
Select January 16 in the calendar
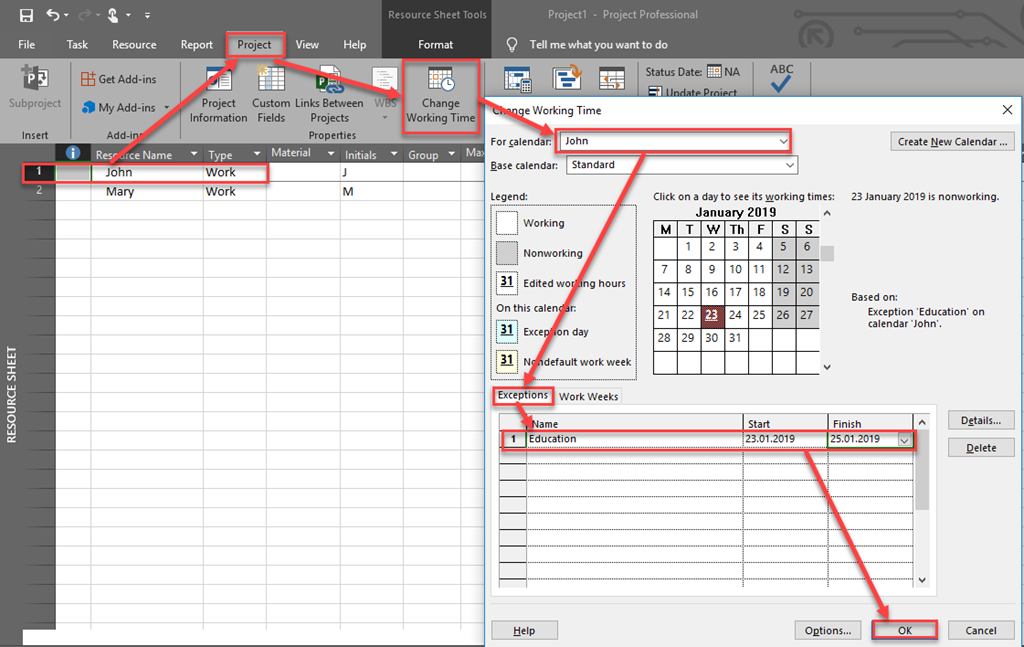coord(711,292)
